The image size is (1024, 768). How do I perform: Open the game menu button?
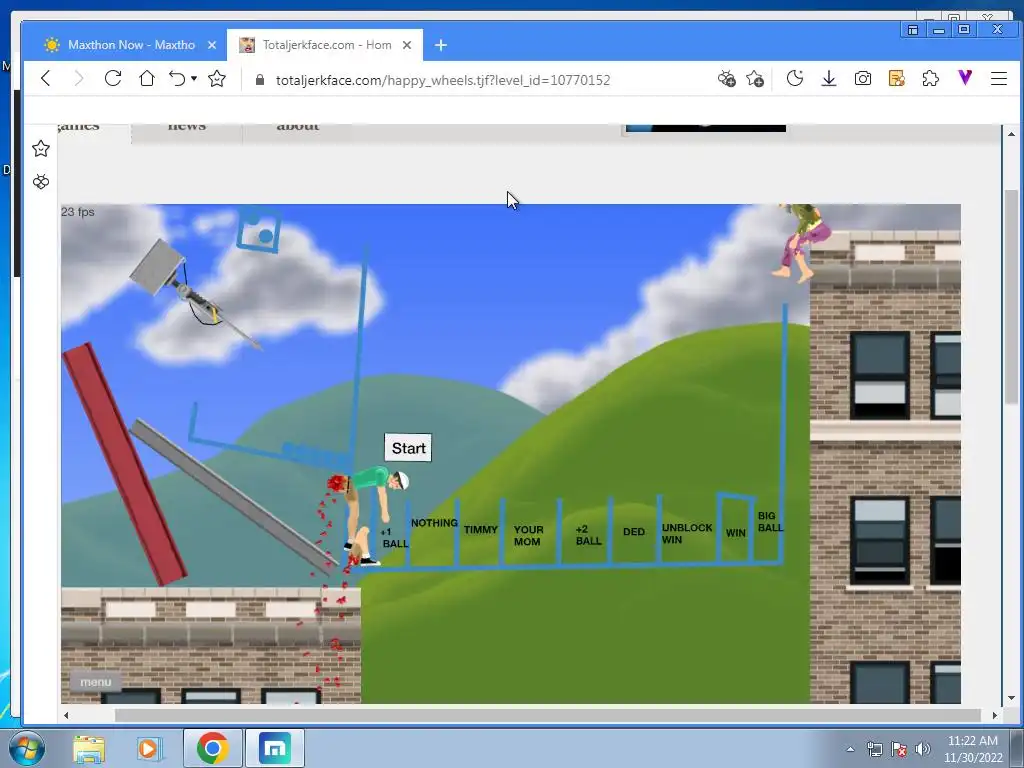pos(95,682)
